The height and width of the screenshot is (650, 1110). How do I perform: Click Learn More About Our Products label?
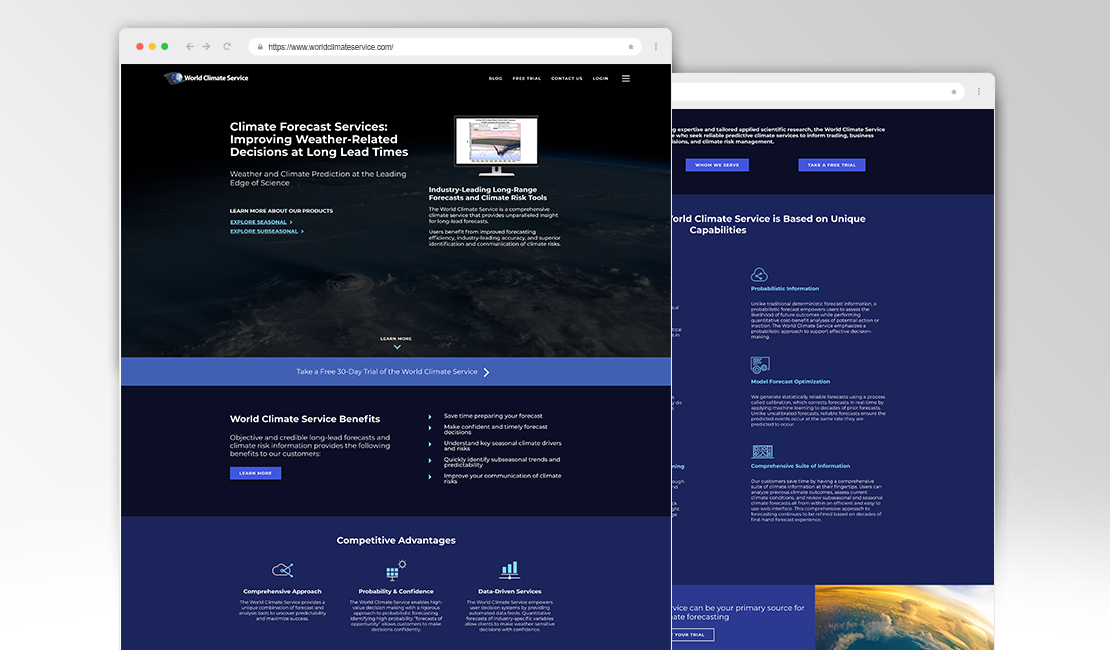coord(281,211)
